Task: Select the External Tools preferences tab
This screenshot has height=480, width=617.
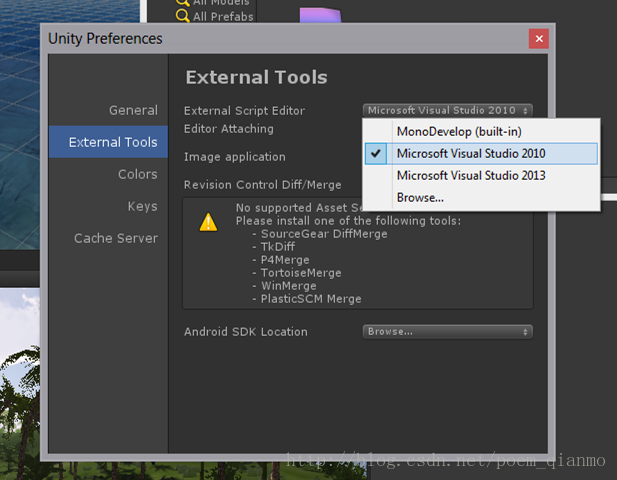Action: [108, 142]
